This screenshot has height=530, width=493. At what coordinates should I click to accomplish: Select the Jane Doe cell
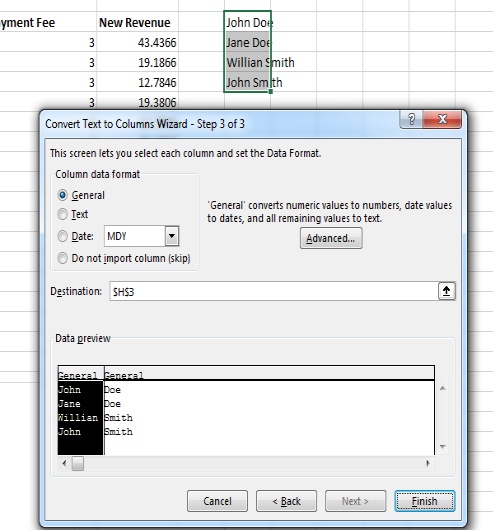tap(247, 42)
